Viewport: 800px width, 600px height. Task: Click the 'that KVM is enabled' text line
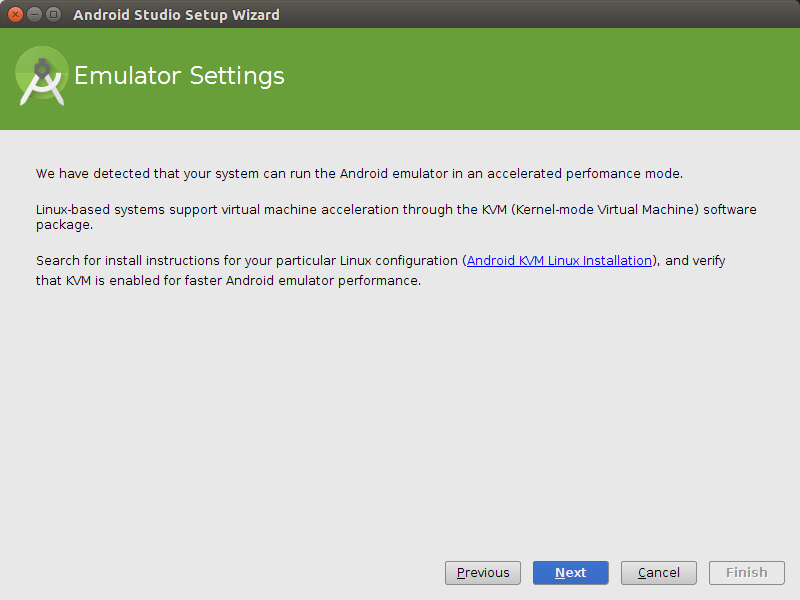tap(228, 281)
